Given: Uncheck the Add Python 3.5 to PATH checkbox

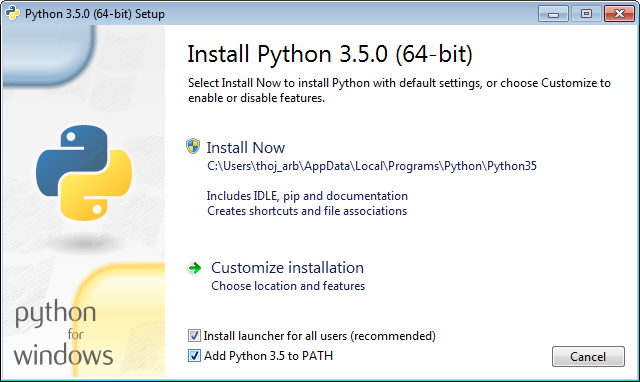Looking at the screenshot, I should point(194,355).
